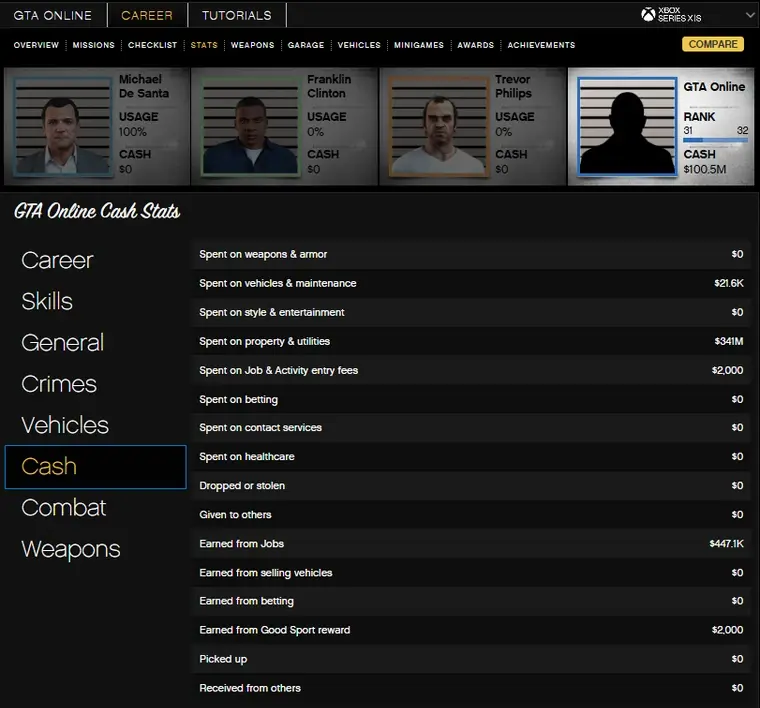Select the GTA Online silhouette character
Screen dimensions: 760x708
coord(623,126)
